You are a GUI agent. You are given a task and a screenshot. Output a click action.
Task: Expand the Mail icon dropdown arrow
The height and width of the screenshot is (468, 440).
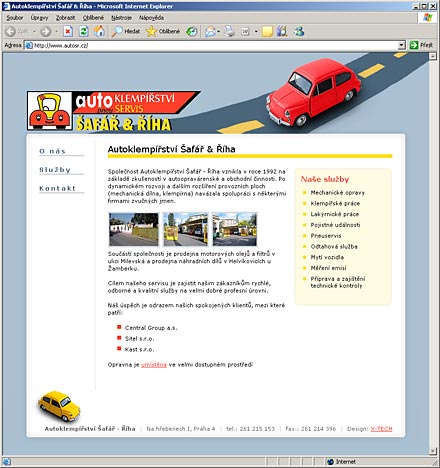click(218, 32)
